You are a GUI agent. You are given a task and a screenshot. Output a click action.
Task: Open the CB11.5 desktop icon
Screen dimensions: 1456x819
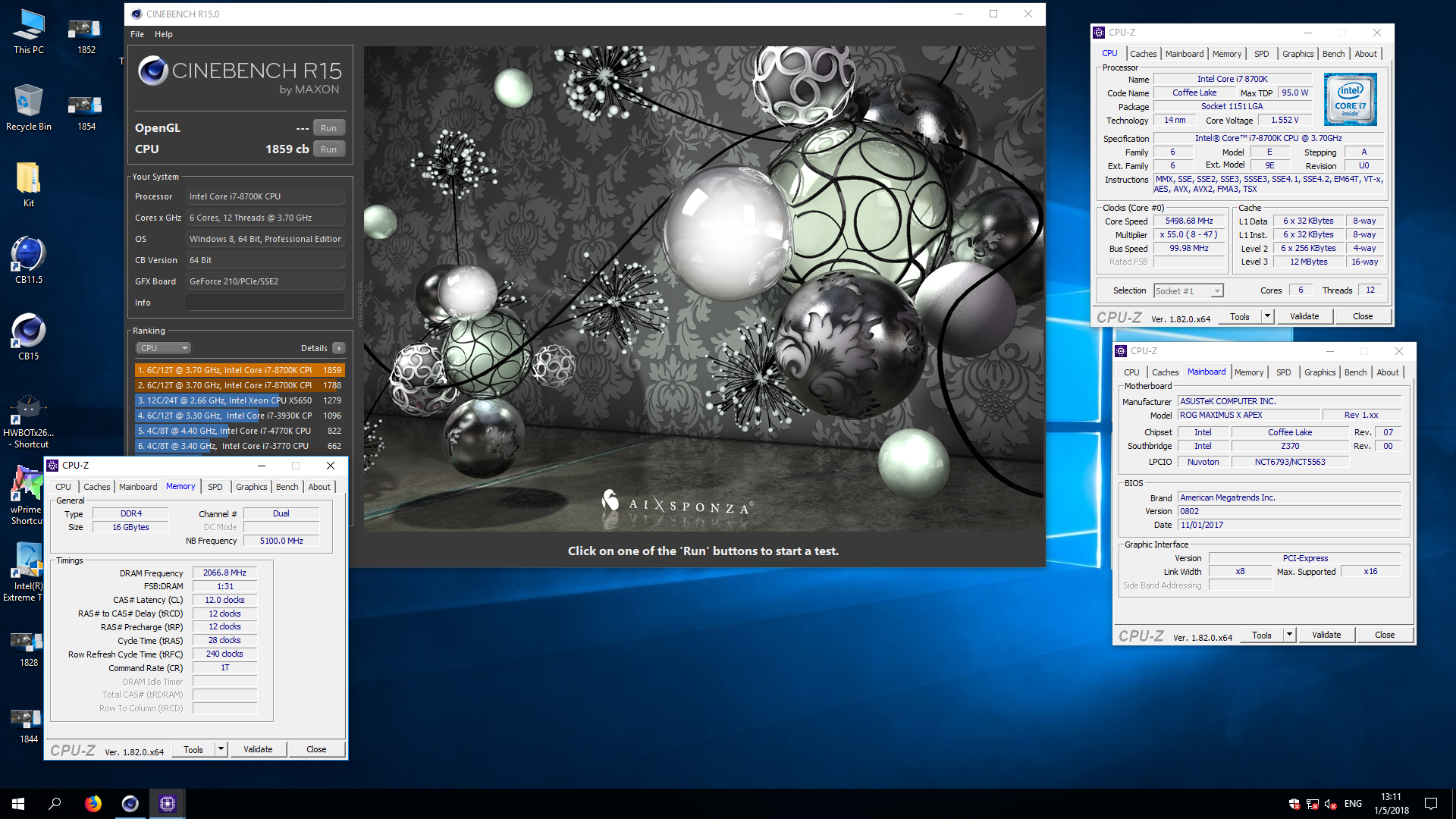[x=29, y=256]
